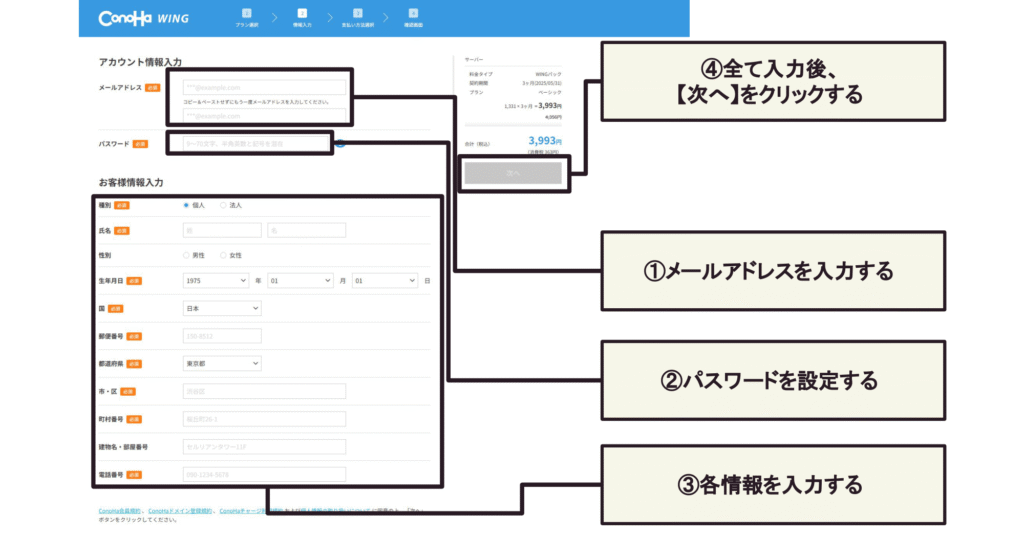
Task: Open the birth month dropdown
Action: tap(299, 281)
